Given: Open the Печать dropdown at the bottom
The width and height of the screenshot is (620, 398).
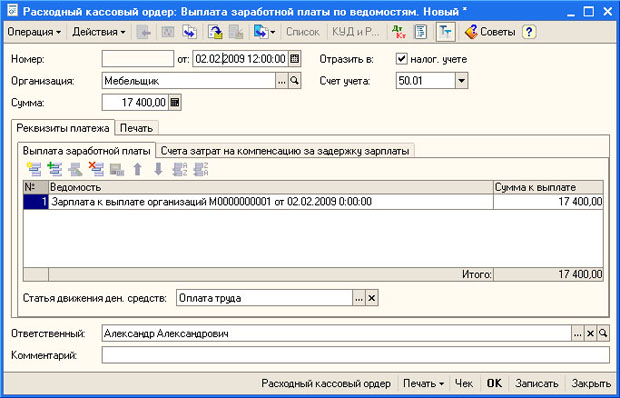Looking at the screenshot, I should 423,383.
